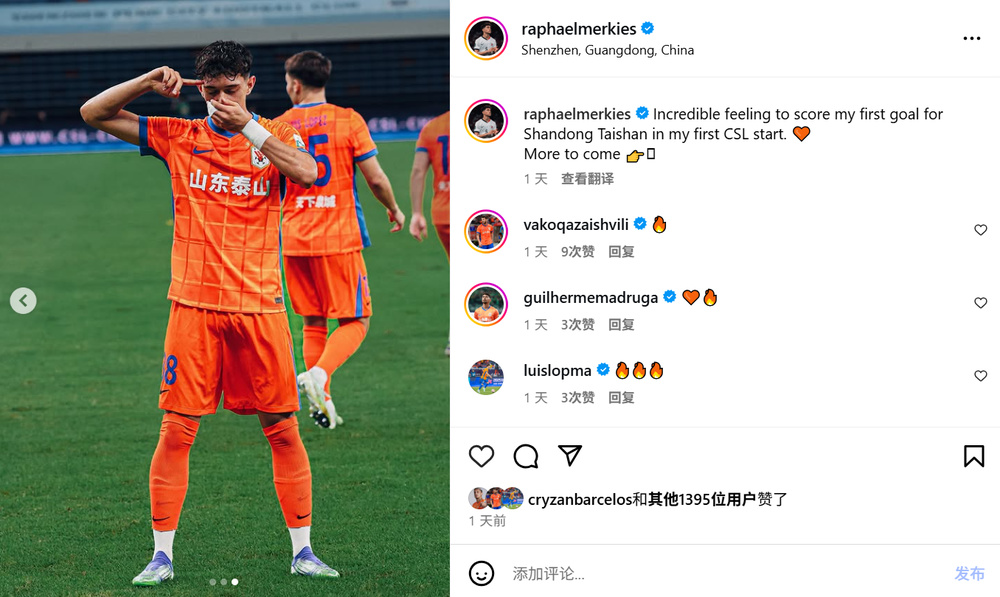Like vakoqazaishvili's comment
1000x597 pixels.
(x=980, y=230)
